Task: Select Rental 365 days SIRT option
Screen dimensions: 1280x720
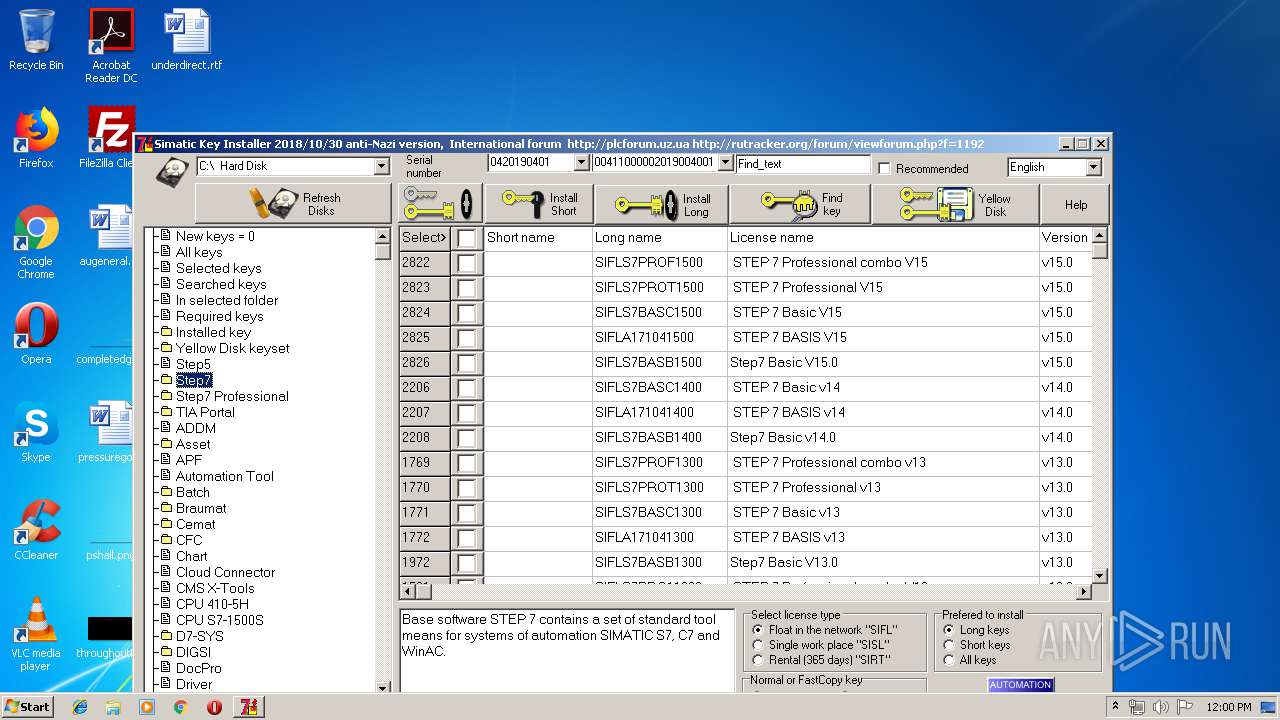Action: (x=758, y=660)
